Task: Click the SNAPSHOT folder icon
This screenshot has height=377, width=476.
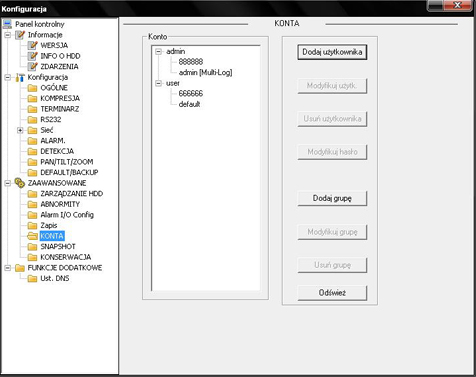Action: 32,247
